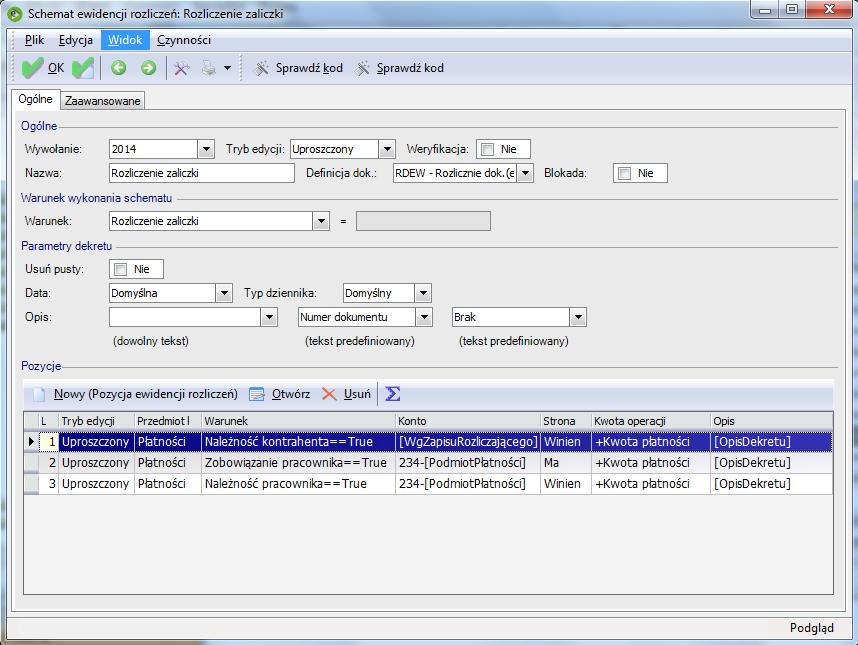The width and height of the screenshot is (858, 645).
Task: Click the [WgZapisuRozliczającego] account cell
Action: click(x=468, y=442)
